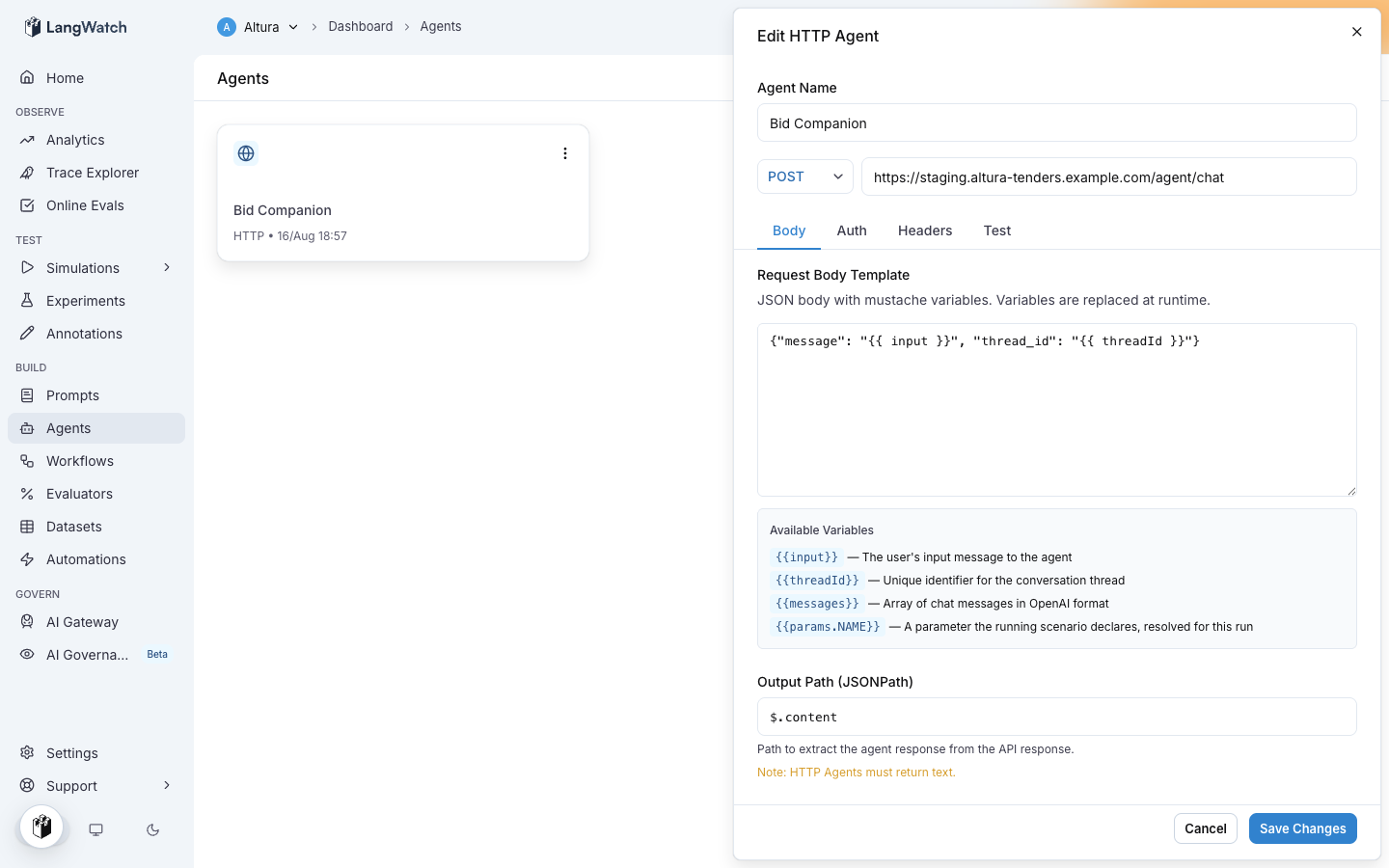Screen dimensions: 1389x868
Task: Click Cancel in the edit panel
Action: (x=1206, y=828)
